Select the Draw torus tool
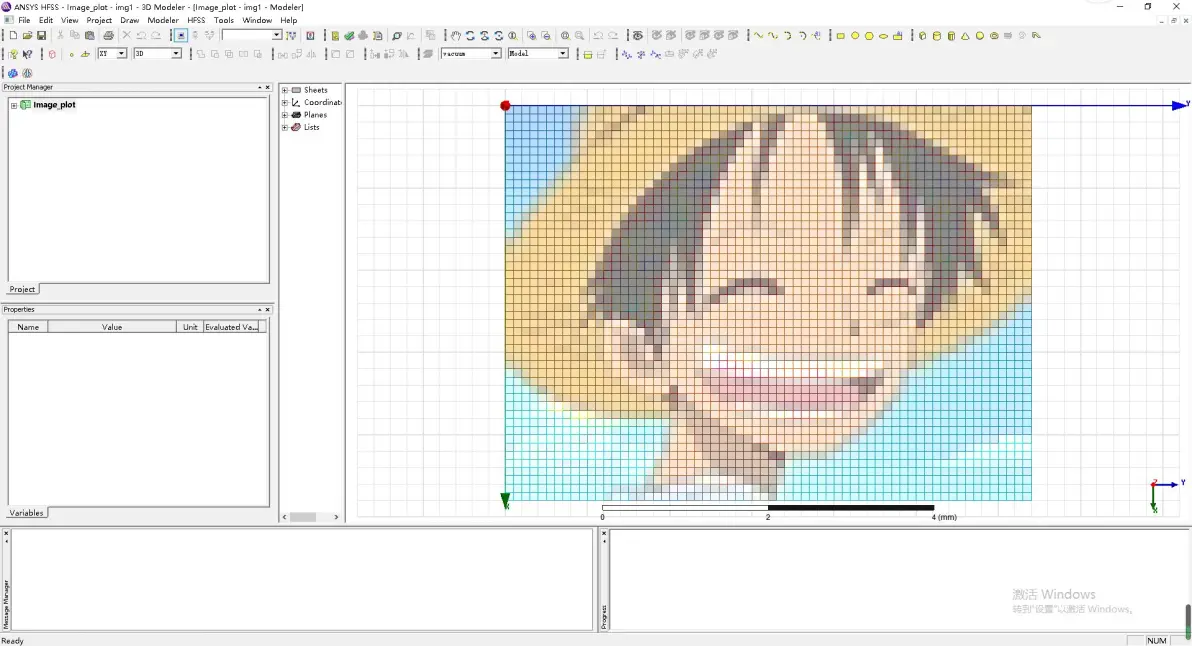This screenshot has height=646, width=1192. 994,36
